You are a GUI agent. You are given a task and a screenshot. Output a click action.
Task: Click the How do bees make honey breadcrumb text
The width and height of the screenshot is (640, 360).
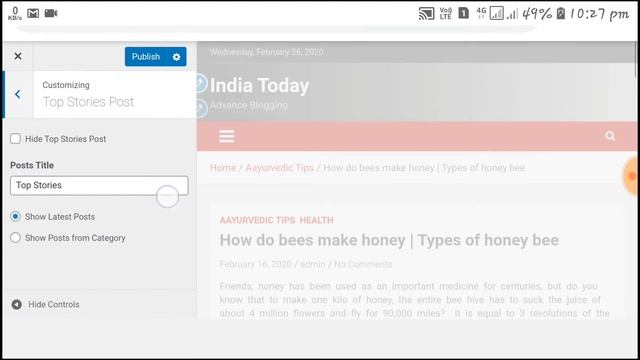424,168
